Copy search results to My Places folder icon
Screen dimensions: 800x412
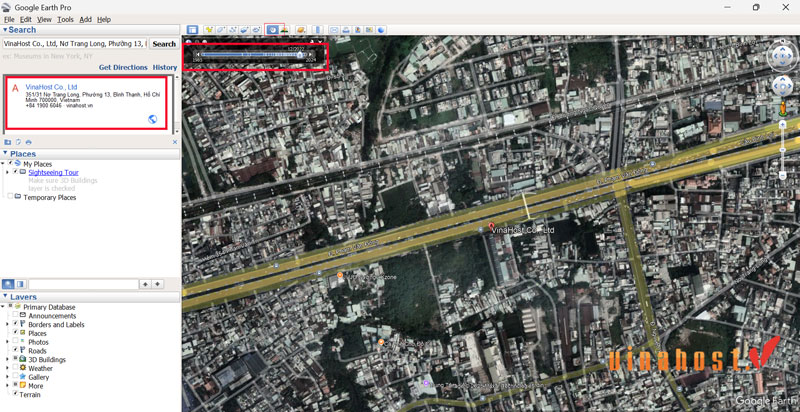pyautogui.click(x=8, y=142)
